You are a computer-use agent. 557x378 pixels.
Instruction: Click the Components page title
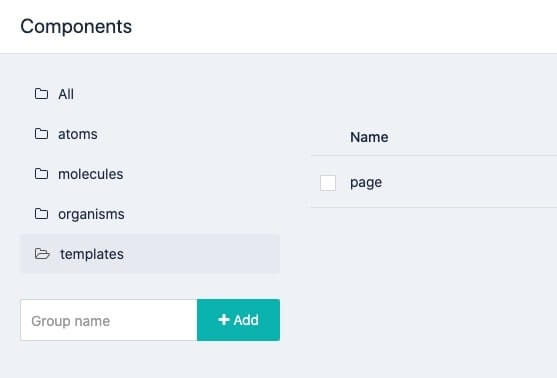pos(76,26)
